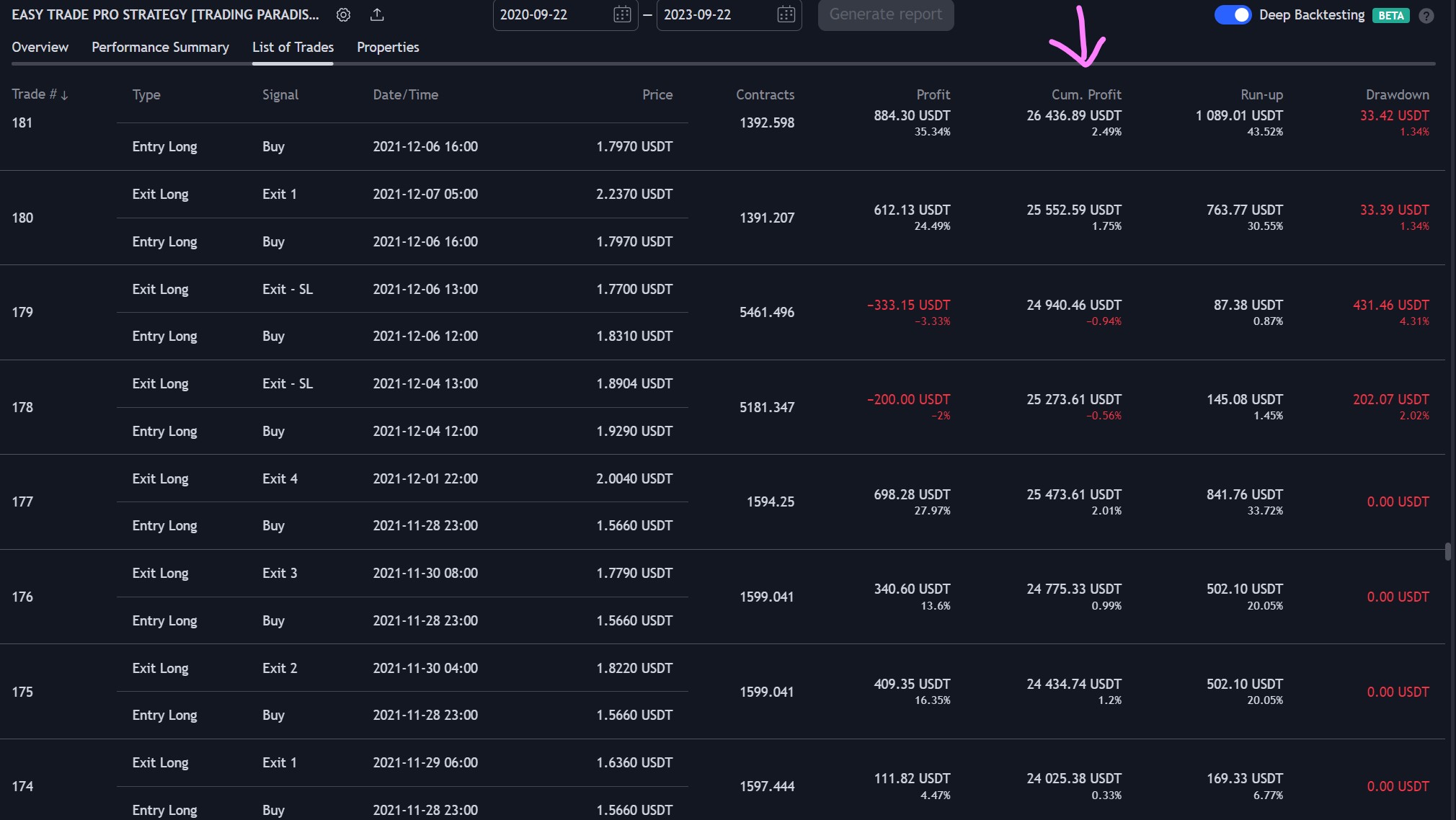The width and height of the screenshot is (1456, 820).
Task: Click the 2023-09-22 end date field
Action: [x=698, y=14]
